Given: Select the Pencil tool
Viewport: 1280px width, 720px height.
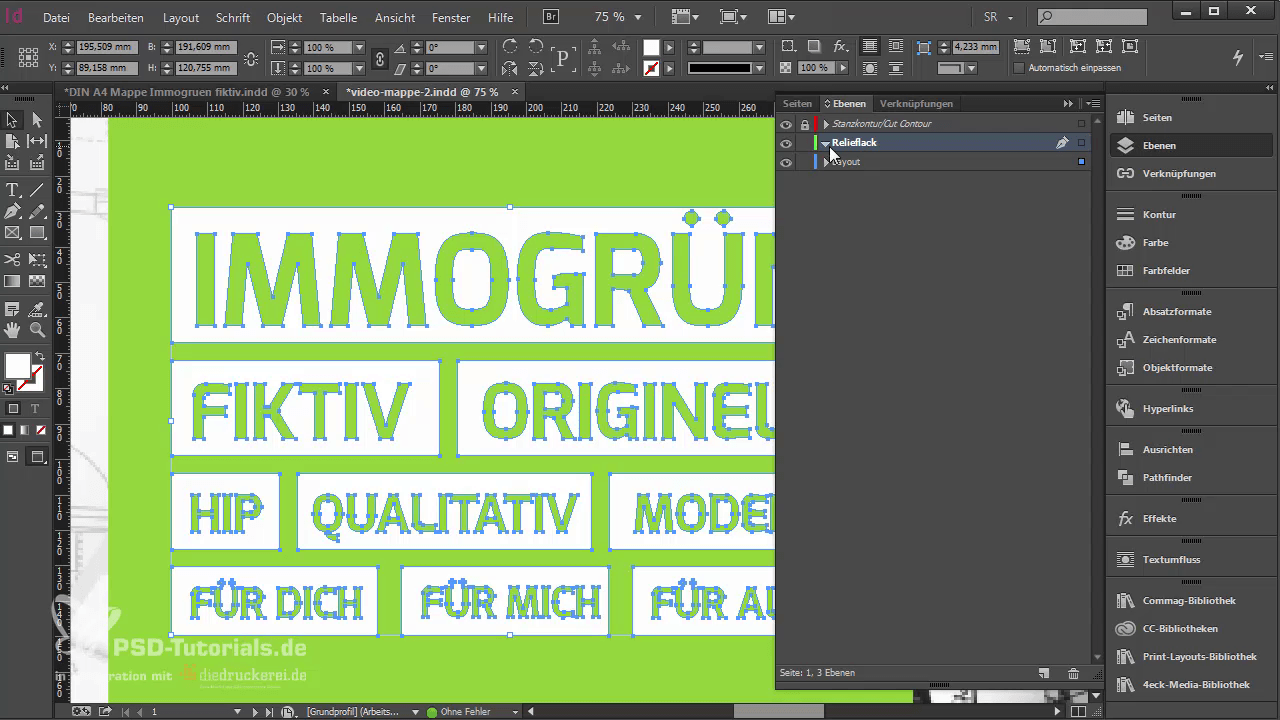Looking at the screenshot, I should 37,212.
